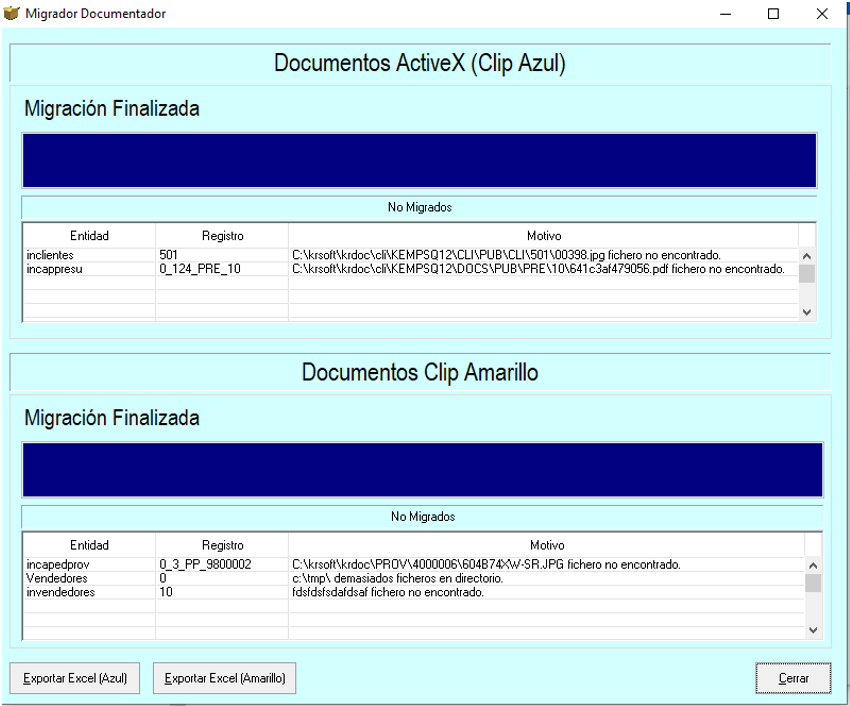Click scrollbar thumb in Clip Amarillo table
The width and height of the screenshot is (850, 706).
[x=813, y=583]
